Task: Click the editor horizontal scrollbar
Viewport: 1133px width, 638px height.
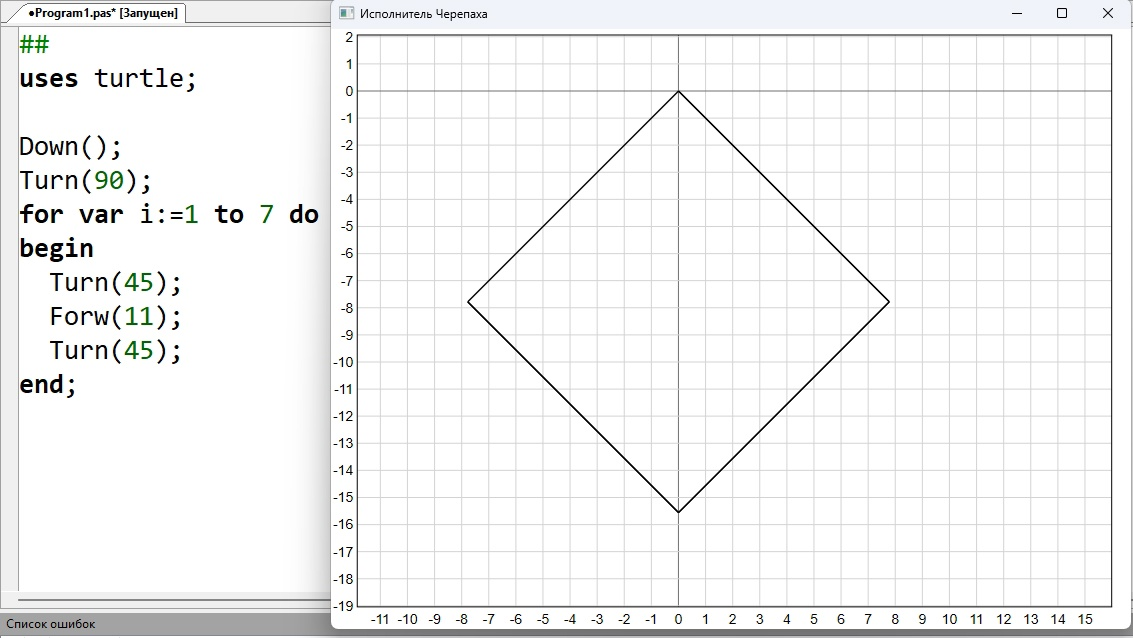Action: click(173, 600)
